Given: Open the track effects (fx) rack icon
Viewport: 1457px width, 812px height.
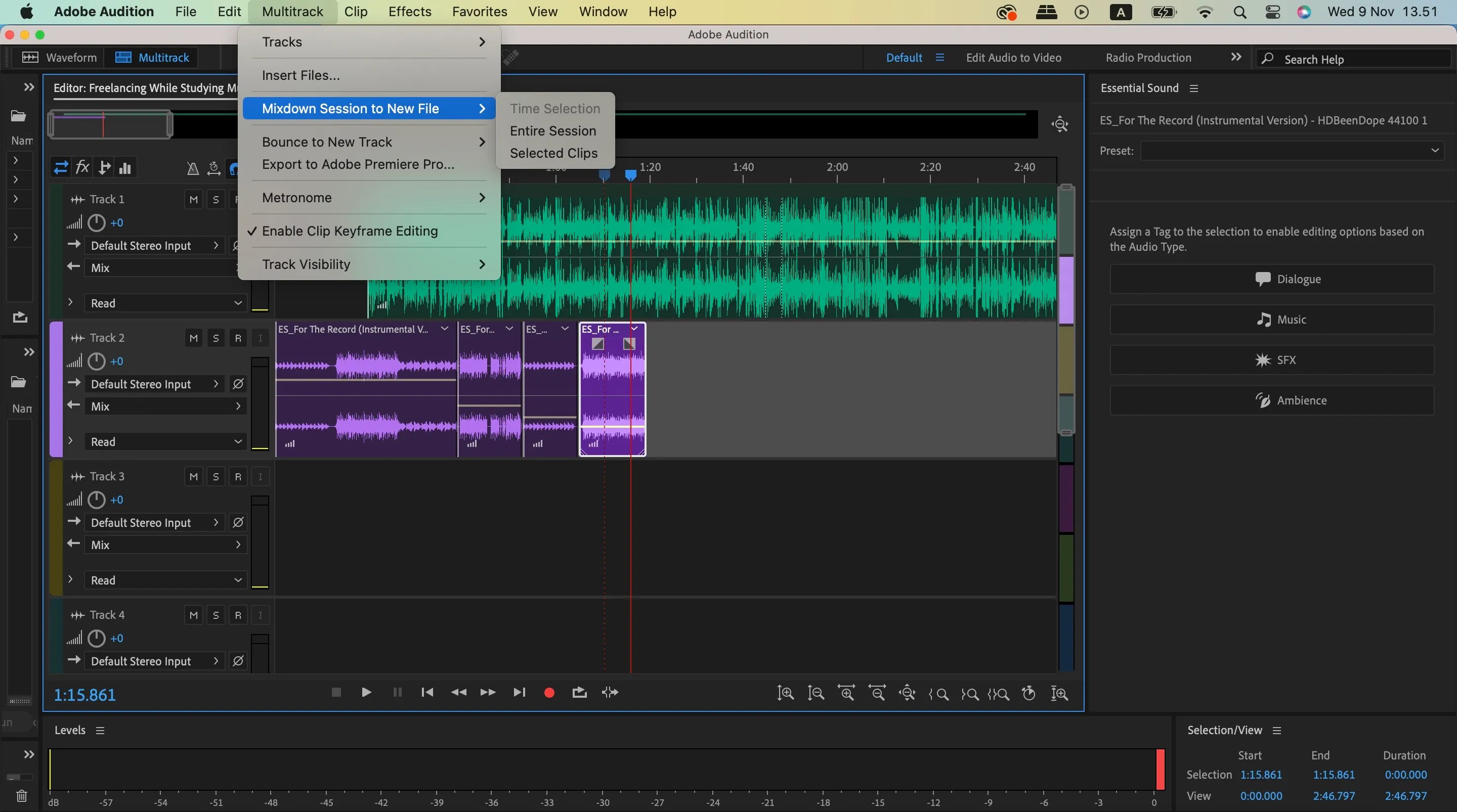Looking at the screenshot, I should tap(82, 167).
